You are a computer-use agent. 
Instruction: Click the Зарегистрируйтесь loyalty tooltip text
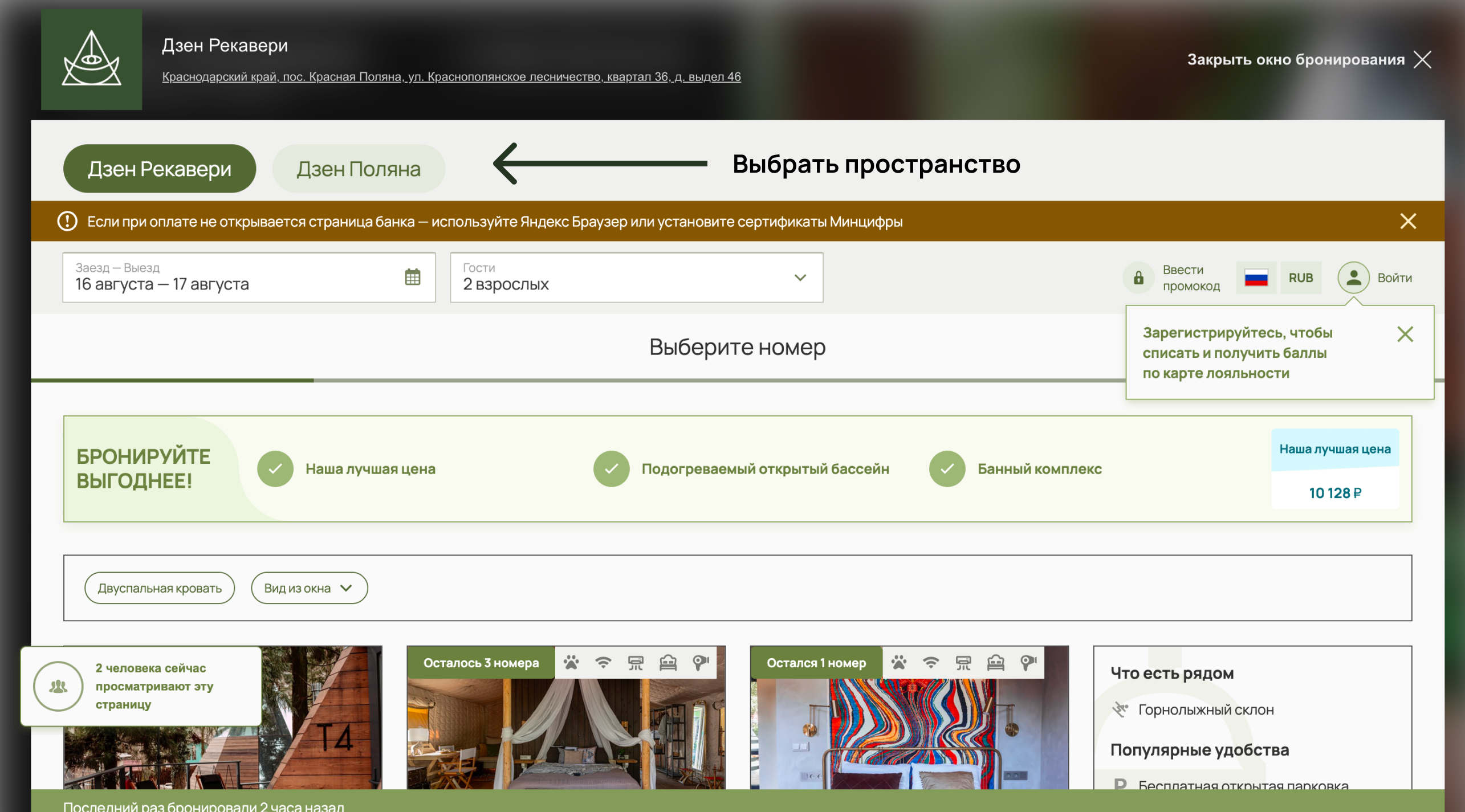click(1238, 353)
